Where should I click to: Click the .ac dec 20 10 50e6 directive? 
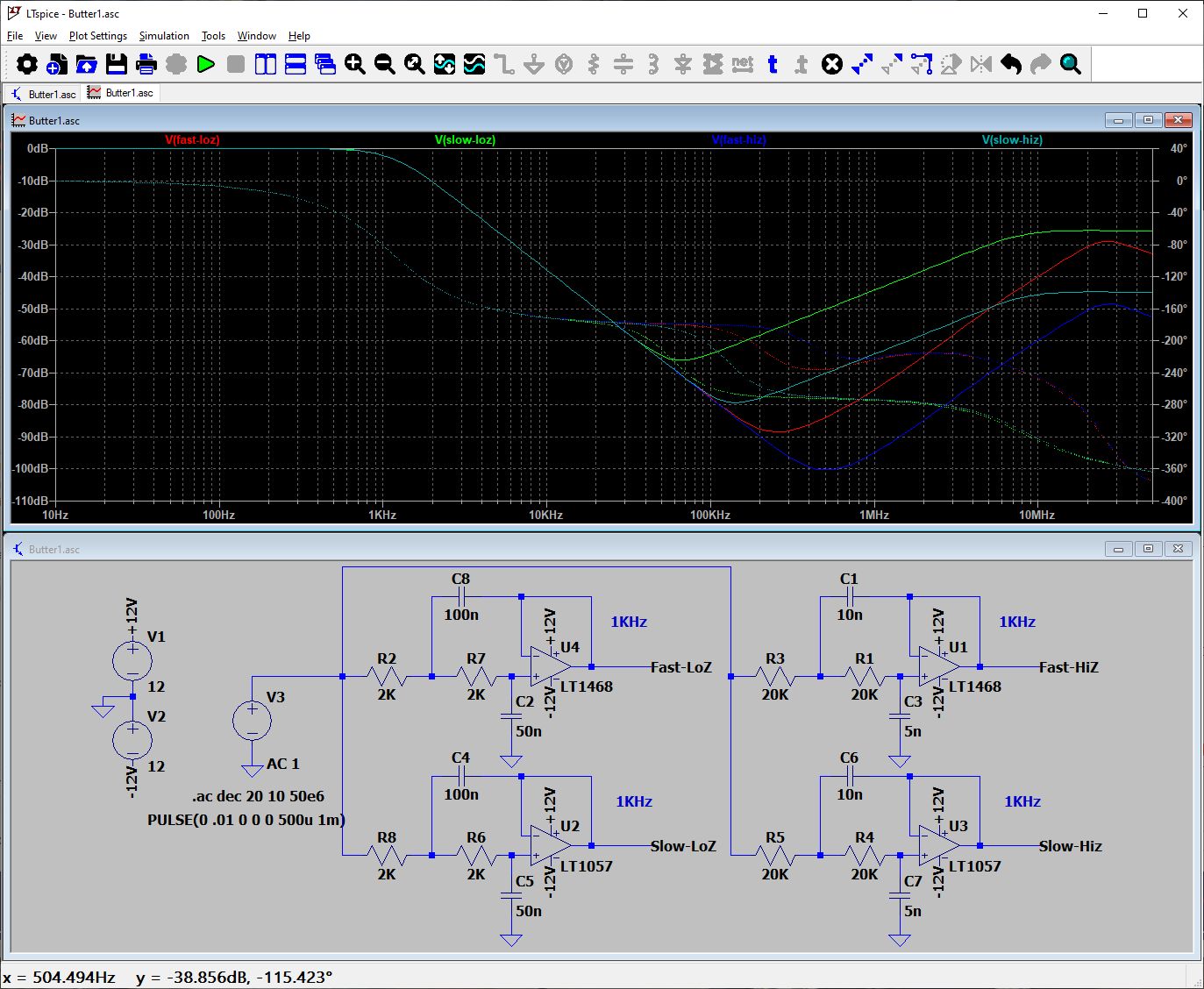tap(258, 796)
